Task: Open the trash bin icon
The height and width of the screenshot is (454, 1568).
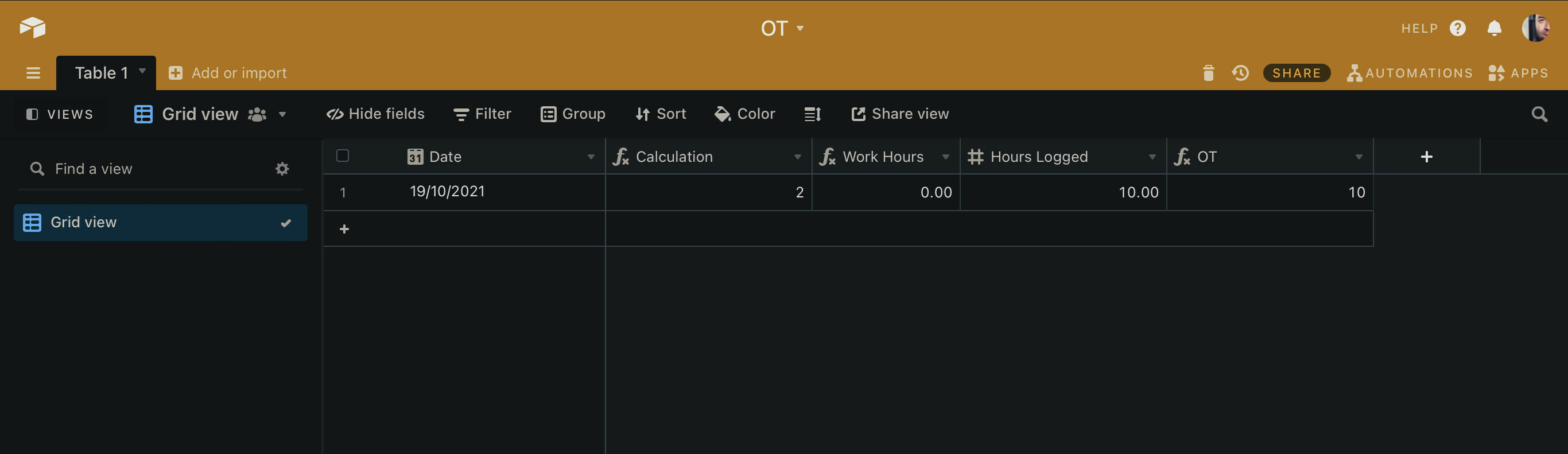Action: tap(1208, 73)
